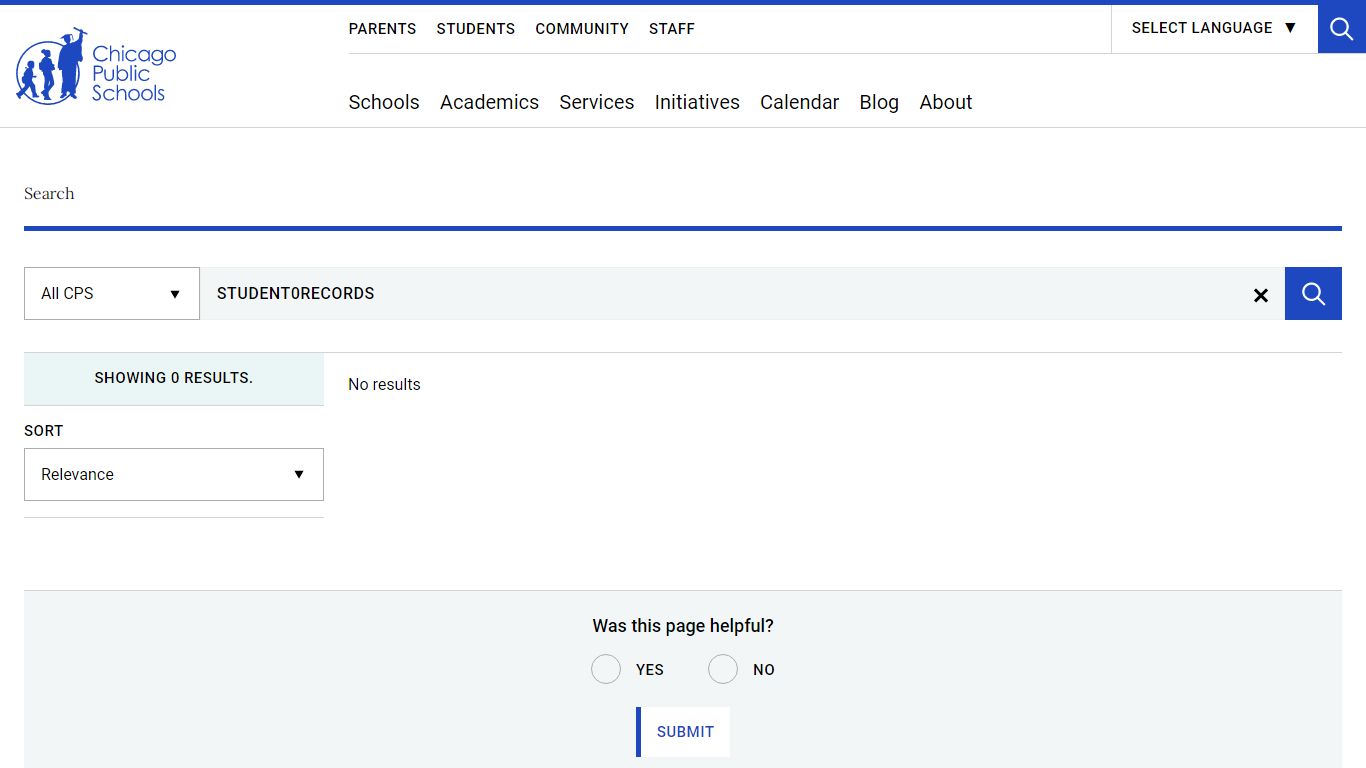Select the NO radio button
Viewport: 1366px width, 768px height.
723,669
